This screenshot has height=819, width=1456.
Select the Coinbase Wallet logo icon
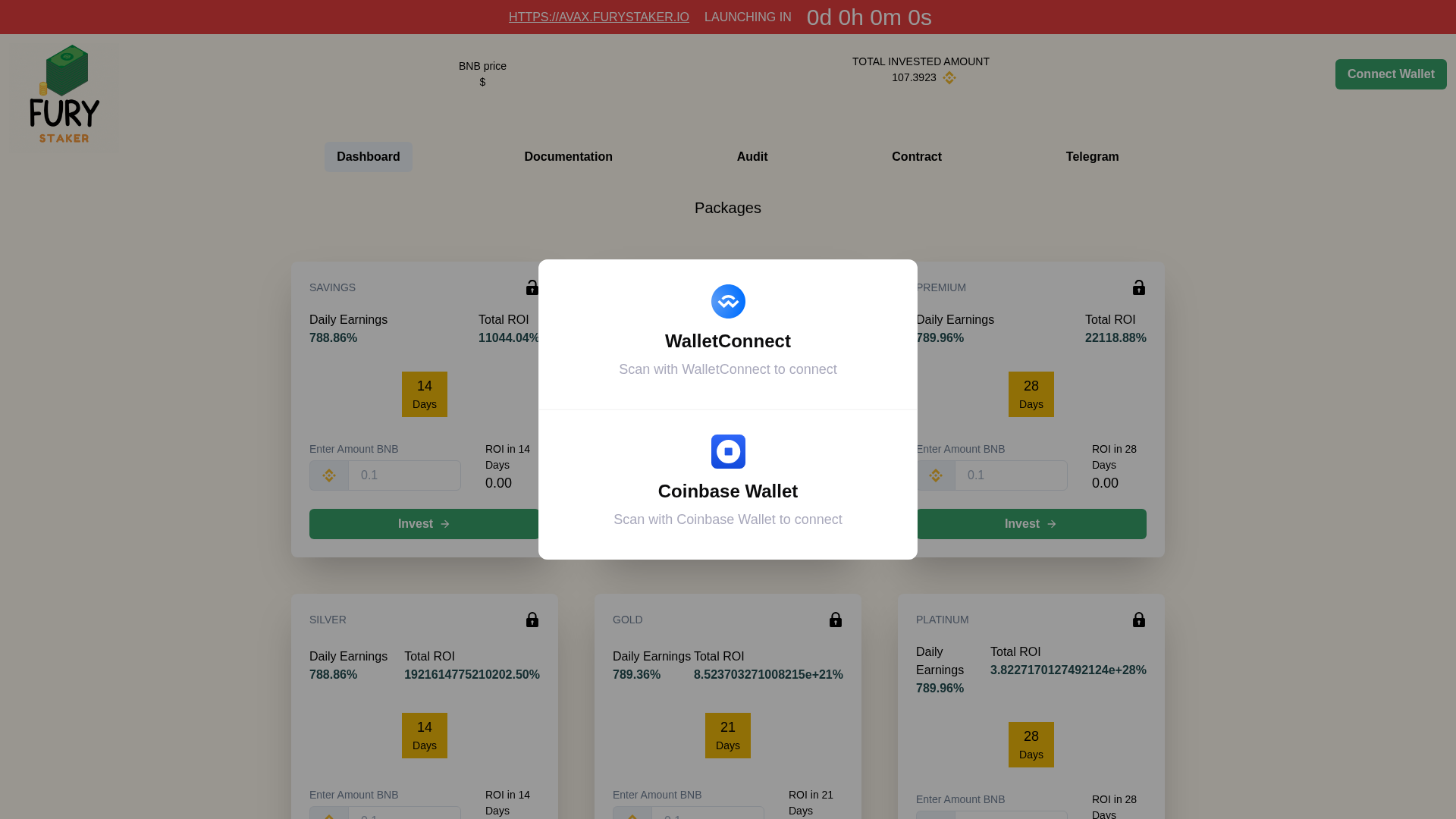(728, 451)
